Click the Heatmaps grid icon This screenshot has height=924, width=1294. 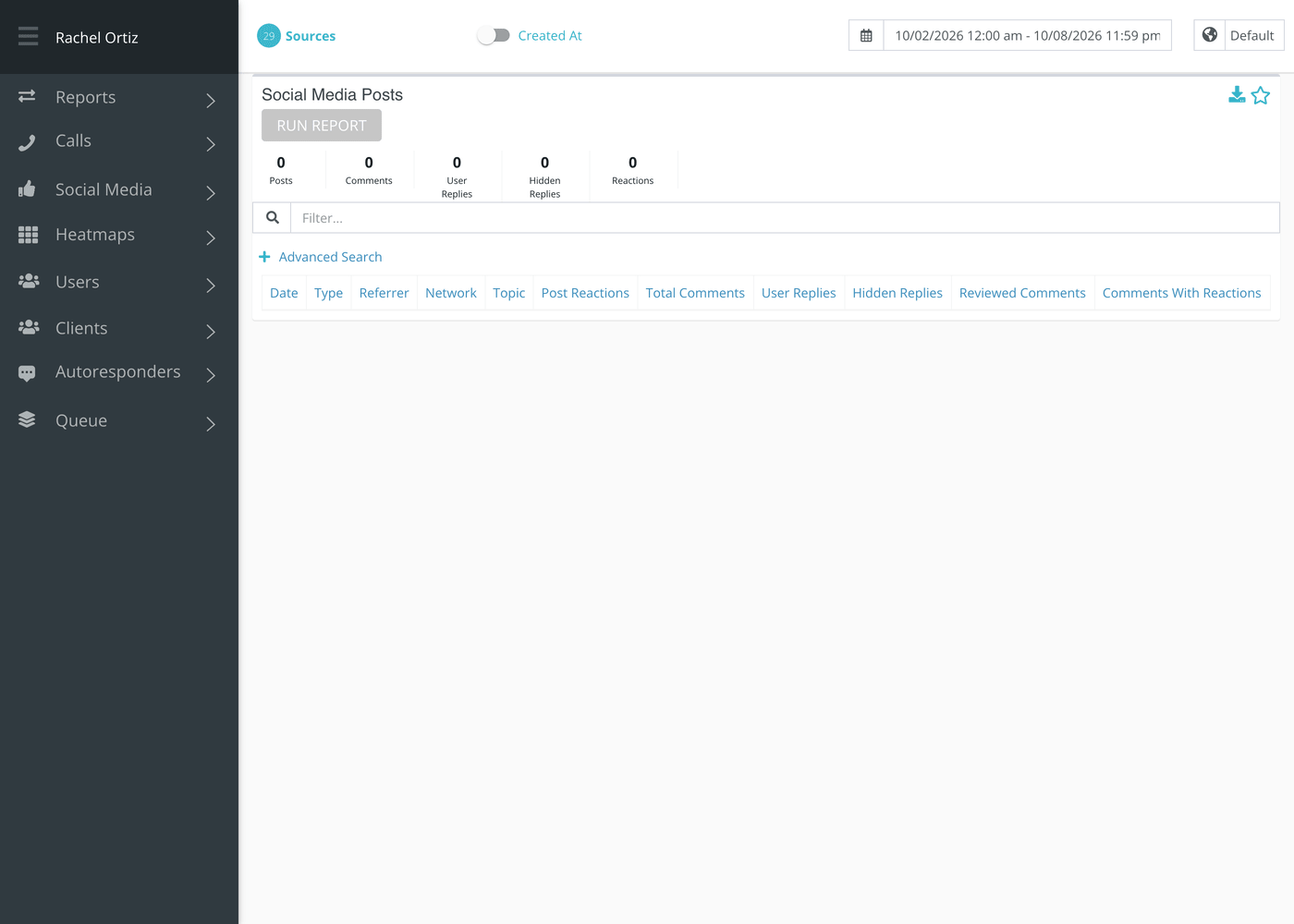click(x=28, y=235)
